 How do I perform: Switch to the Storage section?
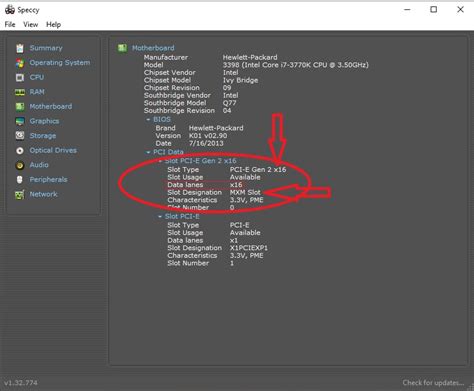click(x=43, y=136)
